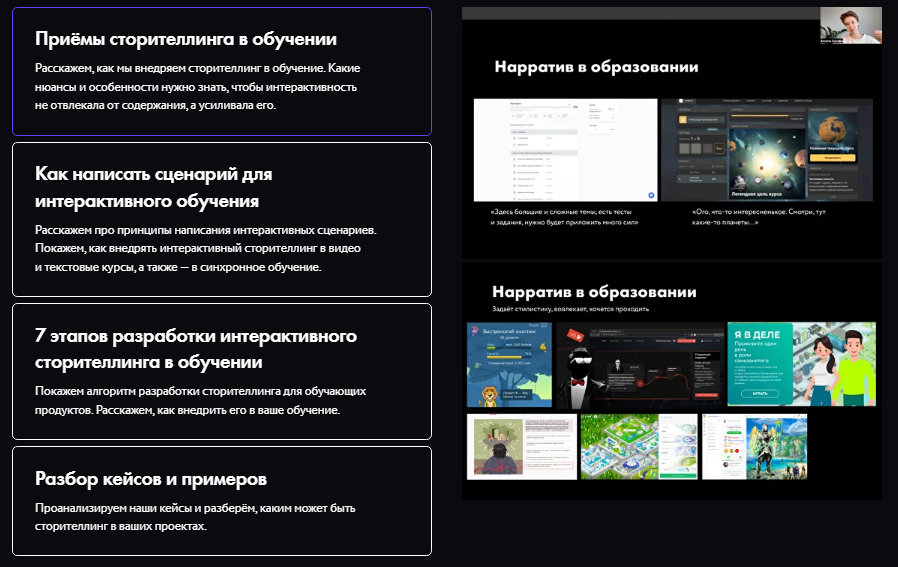Click the blue chat bubble icon
This screenshot has height=567, width=898.
click(651, 195)
